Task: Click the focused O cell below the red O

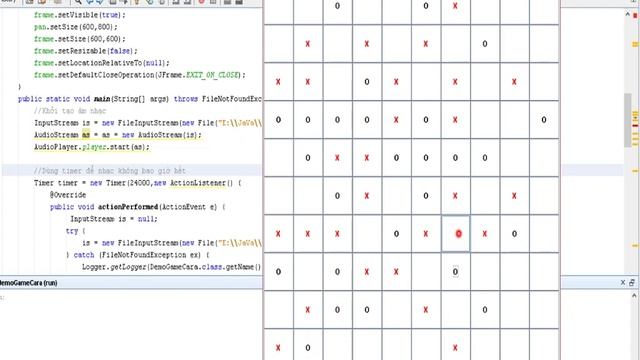Action: coord(456,272)
